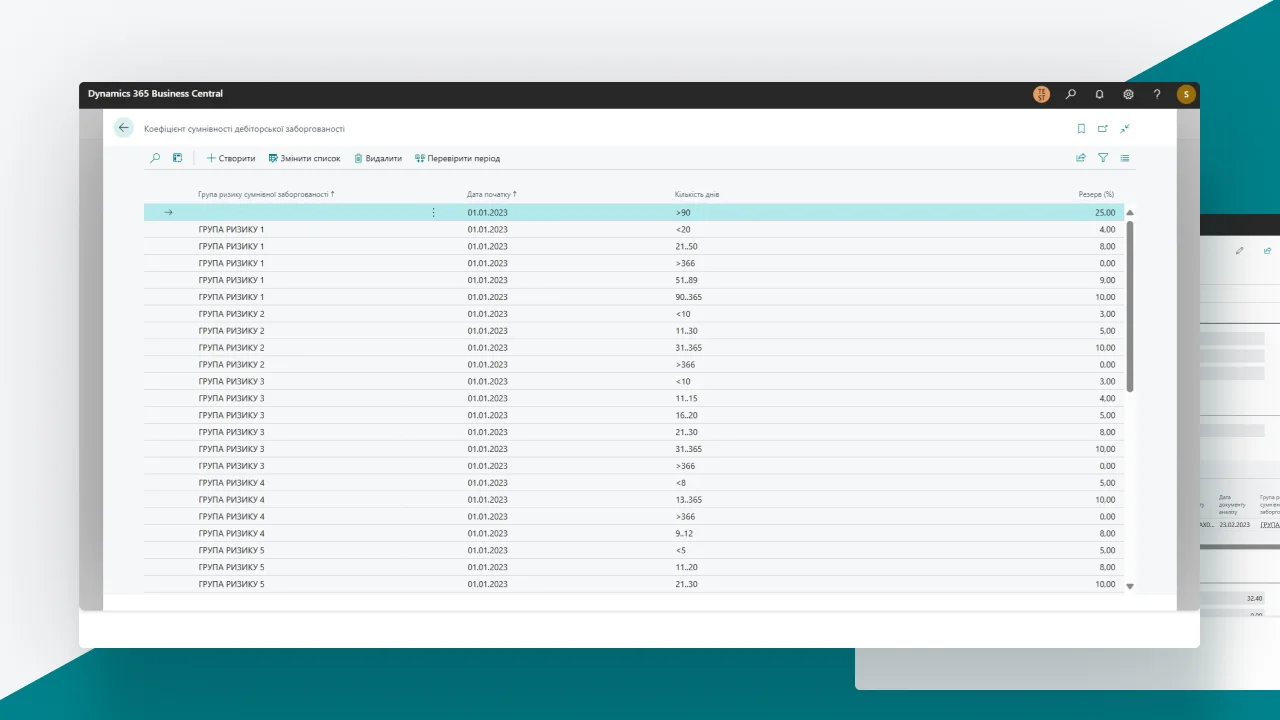
Task: Open the settings gear menu
Action: click(1128, 94)
